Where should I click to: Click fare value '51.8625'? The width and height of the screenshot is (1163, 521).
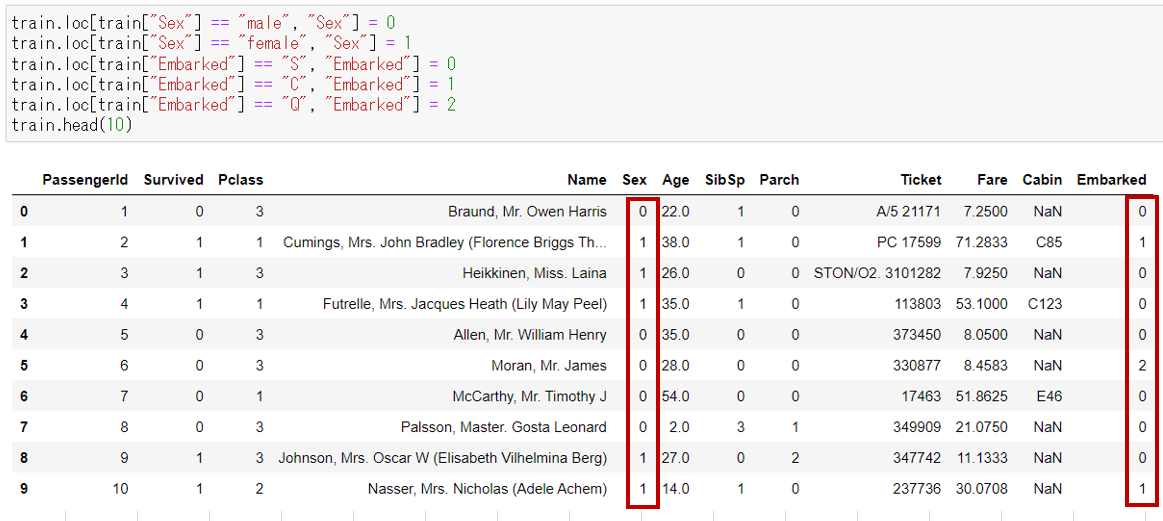pos(982,396)
